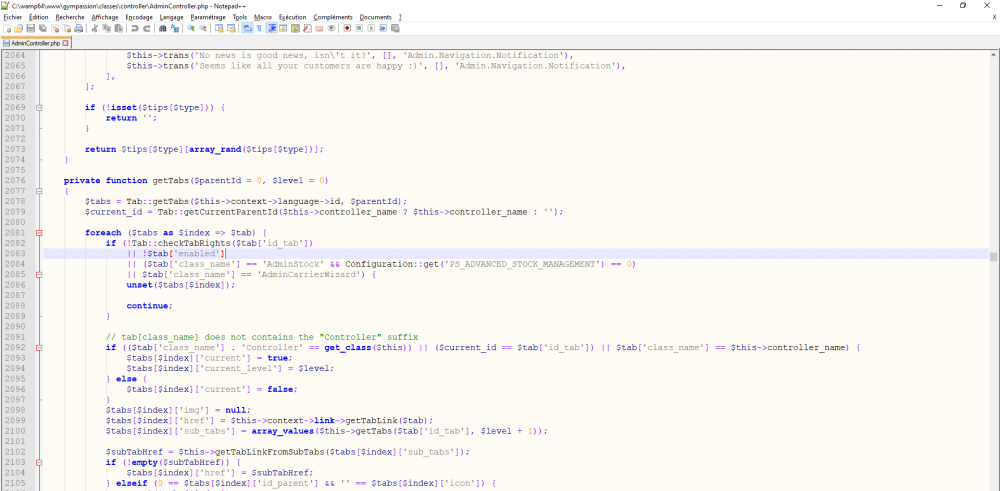The height and width of the screenshot is (491, 1000).
Task: Collapse the fold at line 2103
Action: point(39,462)
